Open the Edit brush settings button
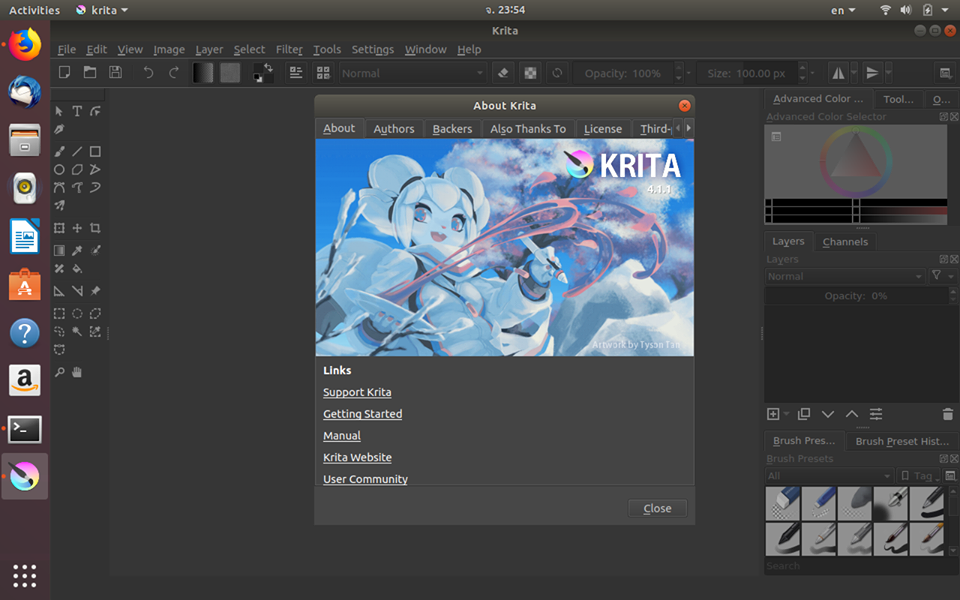This screenshot has height=600, width=960. click(296, 73)
